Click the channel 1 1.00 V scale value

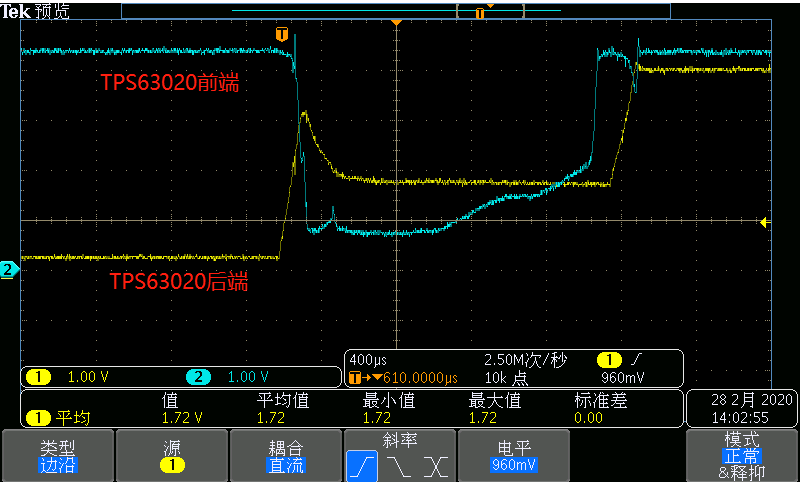[88, 377]
